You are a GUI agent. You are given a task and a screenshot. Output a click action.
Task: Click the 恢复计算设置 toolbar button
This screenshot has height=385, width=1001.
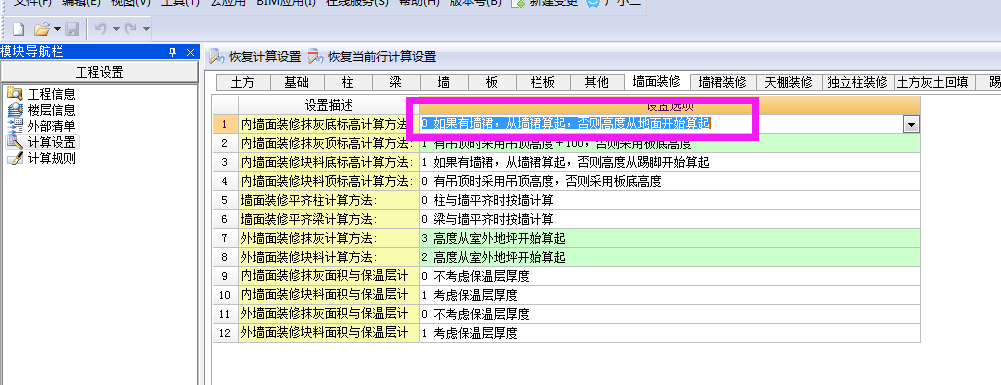(x=255, y=57)
